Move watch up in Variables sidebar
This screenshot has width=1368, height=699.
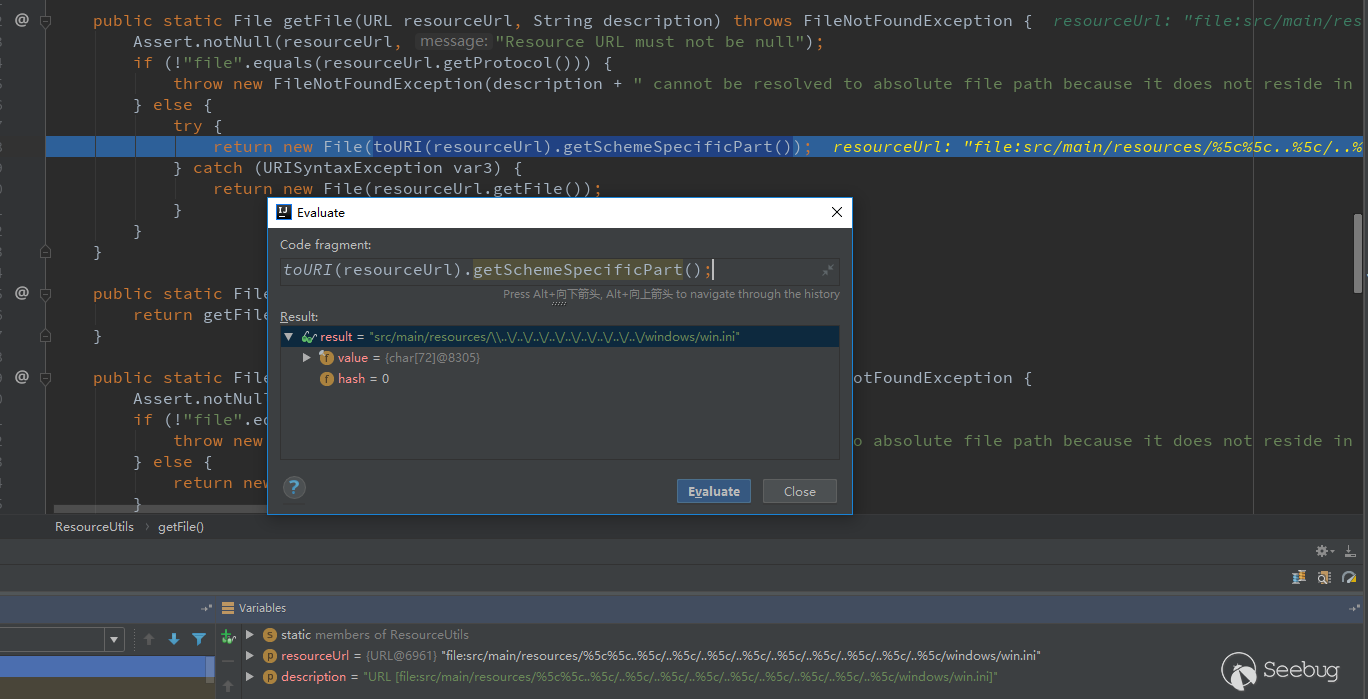228,686
